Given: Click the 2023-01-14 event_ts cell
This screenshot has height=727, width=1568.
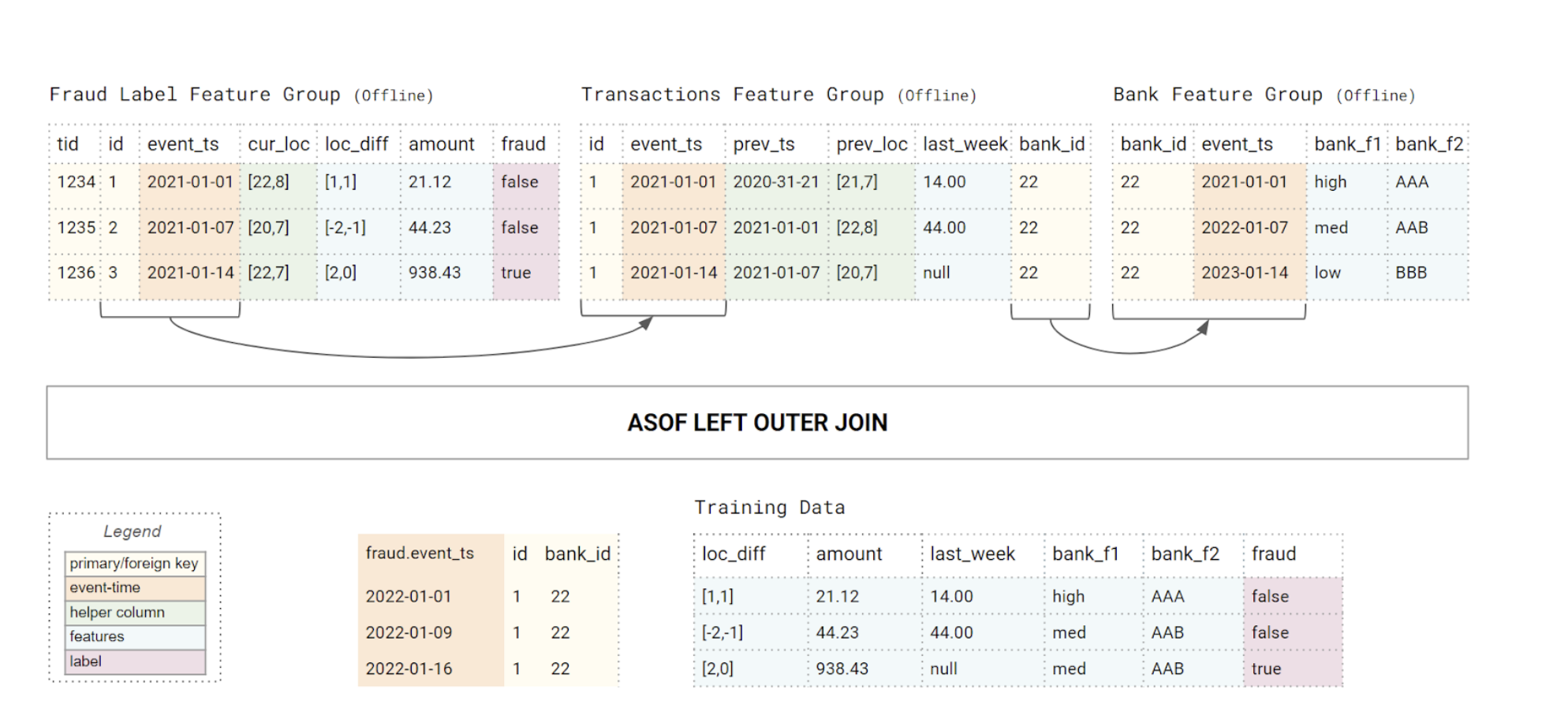Looking at the screenshot, I should click(1244, 273).
